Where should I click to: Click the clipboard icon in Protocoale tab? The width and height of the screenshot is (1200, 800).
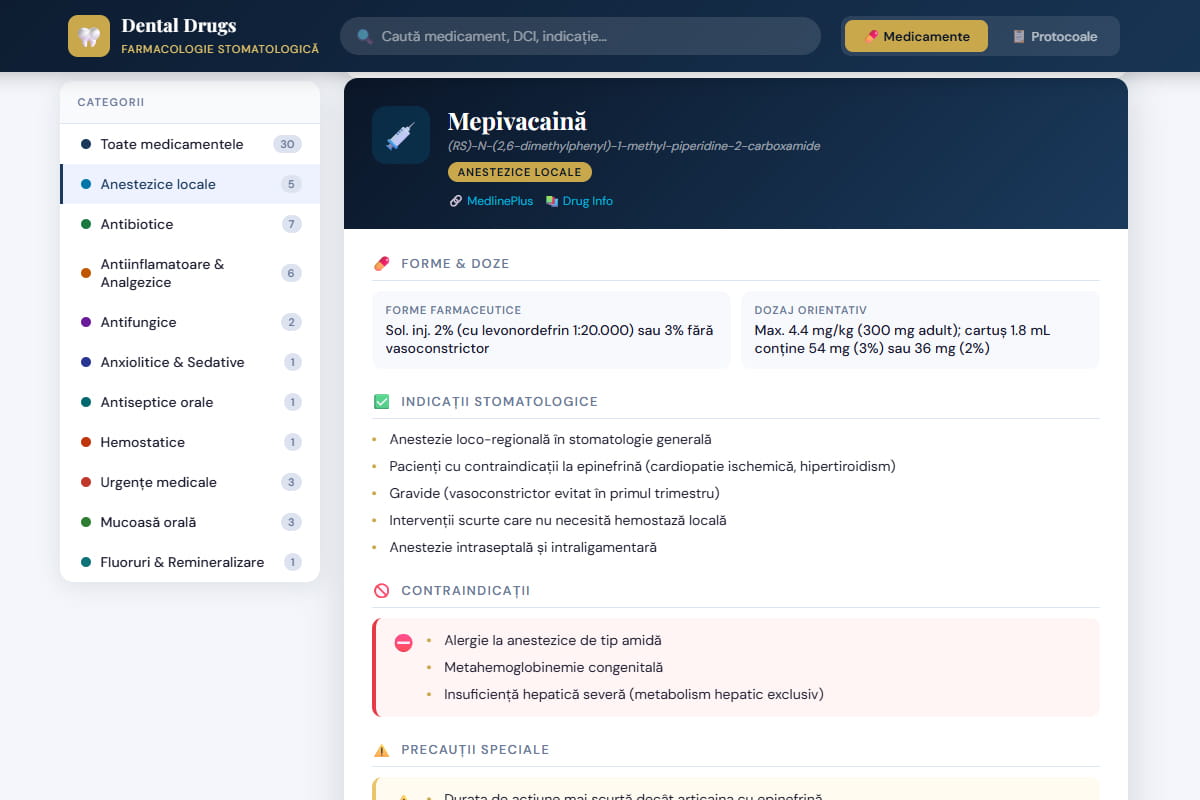tap(1019, 36)
